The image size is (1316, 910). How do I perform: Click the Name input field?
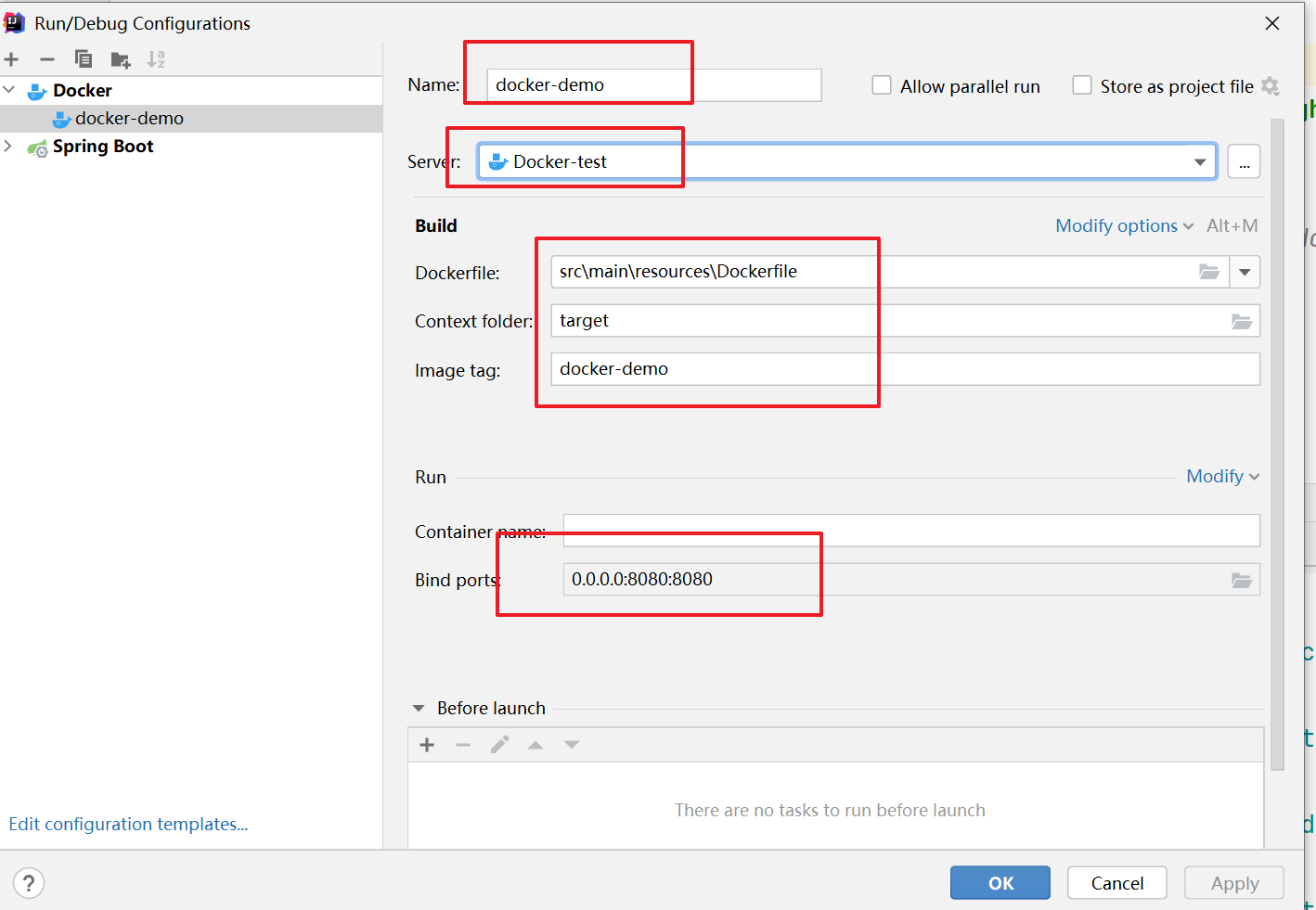[654, 85]
